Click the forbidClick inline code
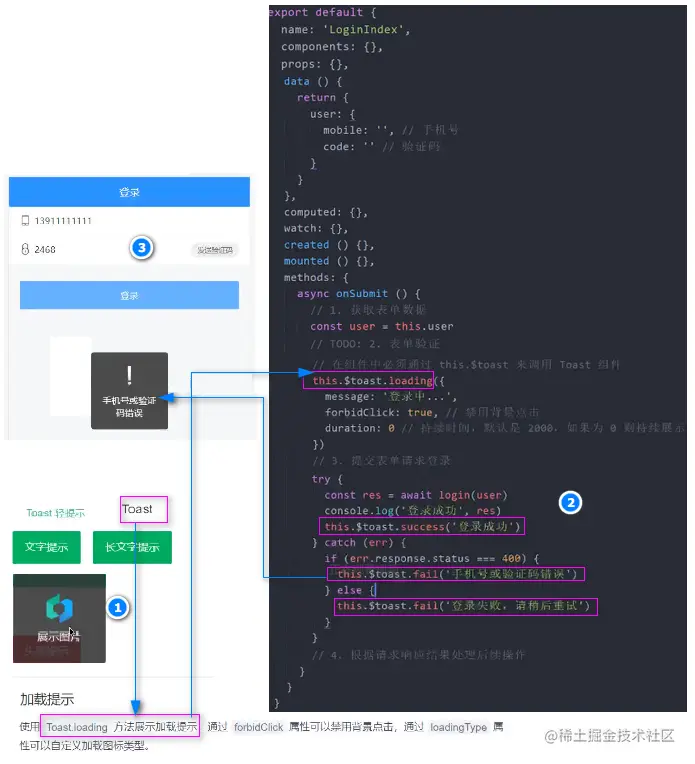695x764 pixels. [x=258, y=727]
